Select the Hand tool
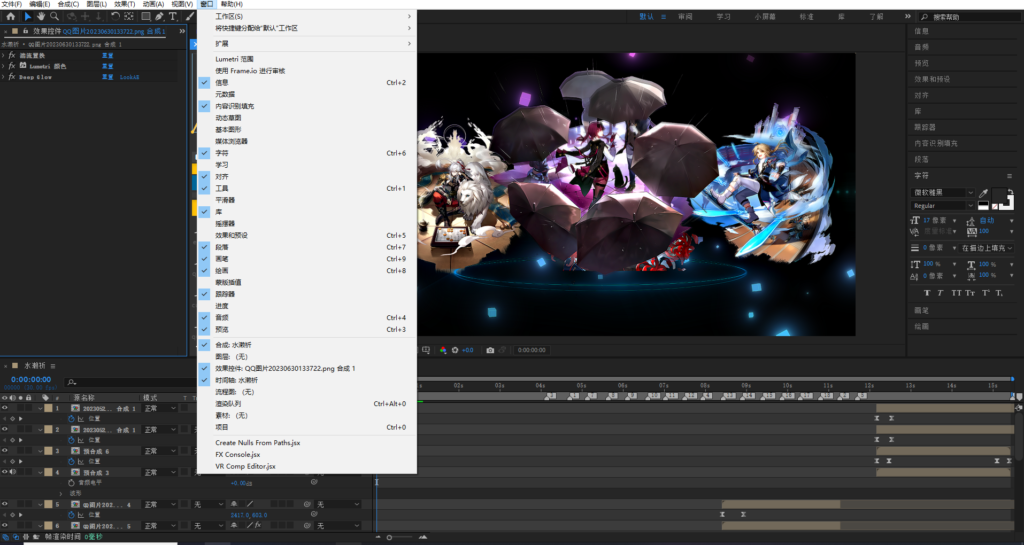Screen dimensions: 1024x545 (x=41, y=16)
